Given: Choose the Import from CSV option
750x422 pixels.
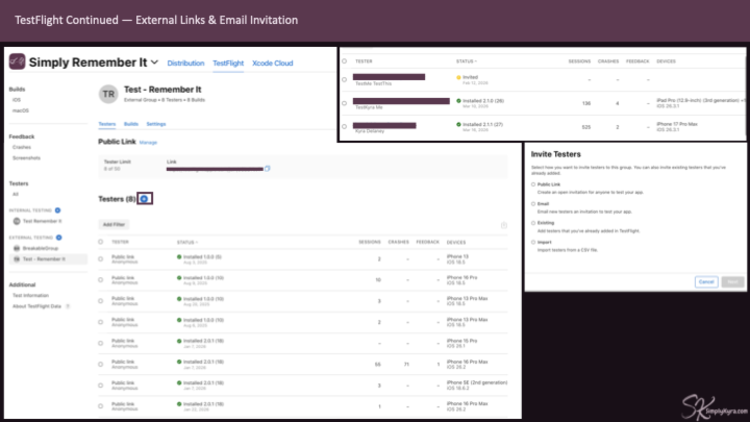Looking at the screenshot, I should [533, 242].
